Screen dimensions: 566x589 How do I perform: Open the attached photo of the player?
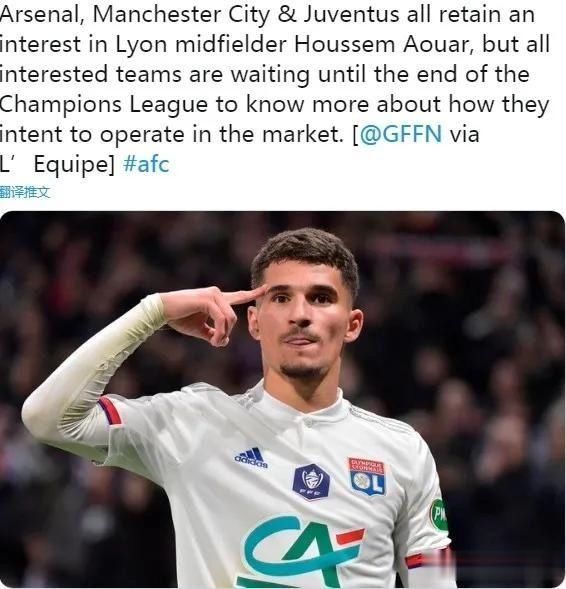(282, 399)
